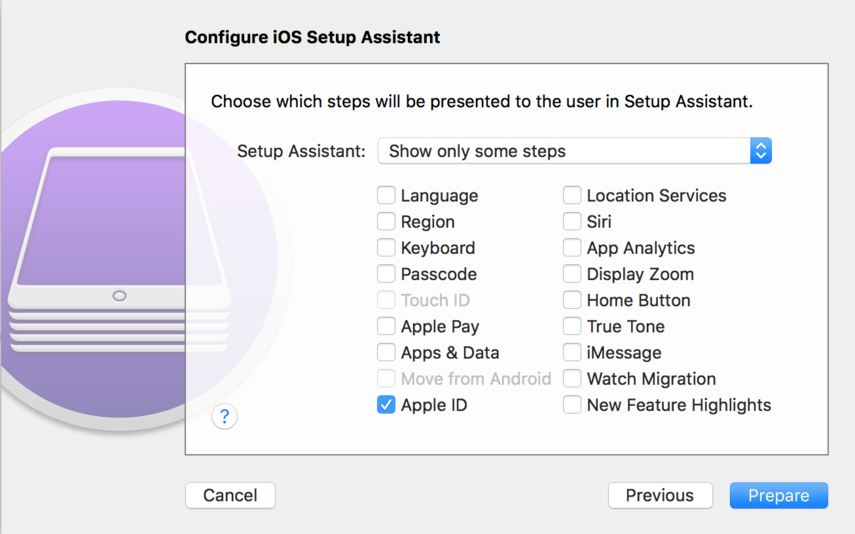Go back with the Previous button

(x=660, y=495)
